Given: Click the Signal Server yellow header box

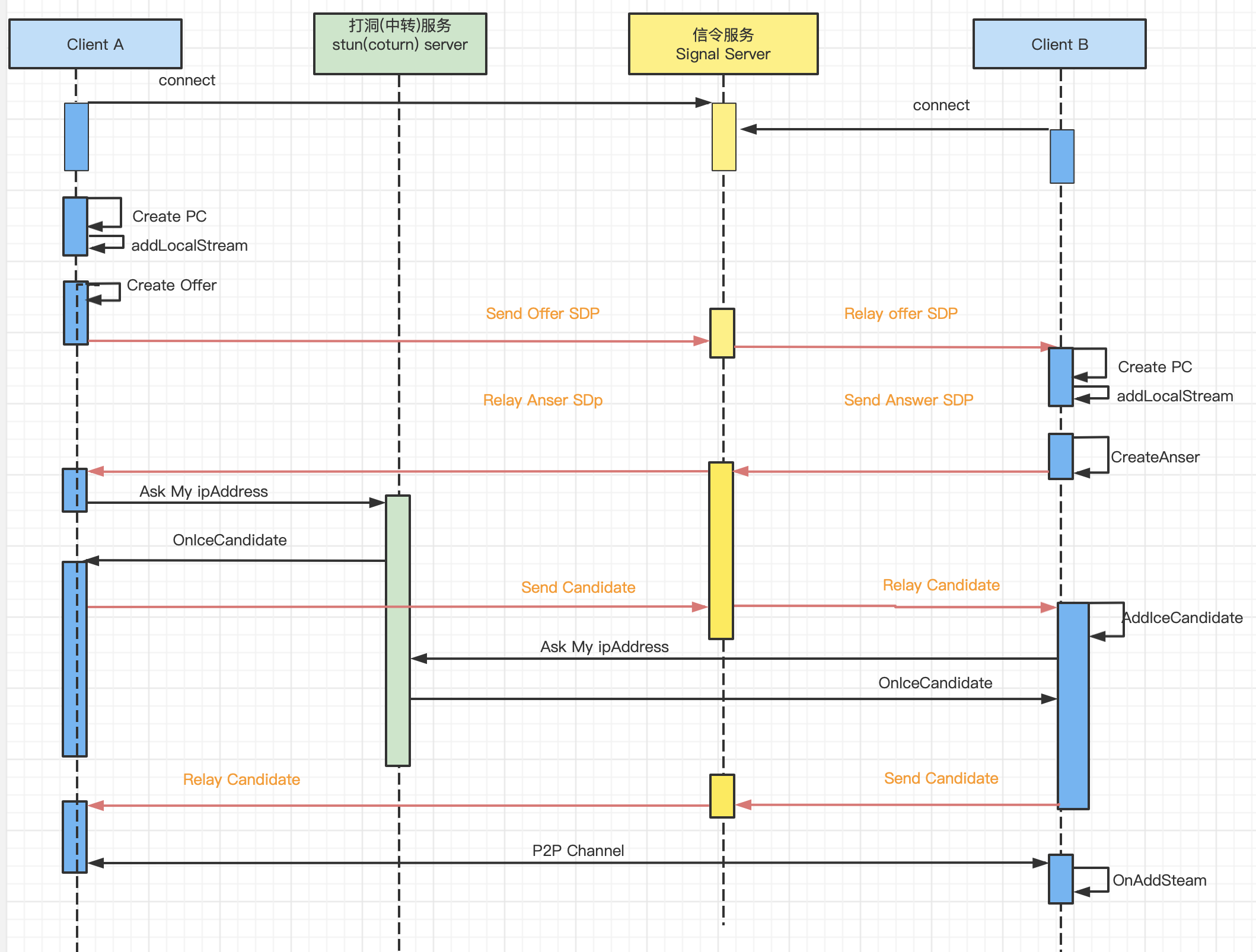Looking at the screenshot, I should 723,44.
